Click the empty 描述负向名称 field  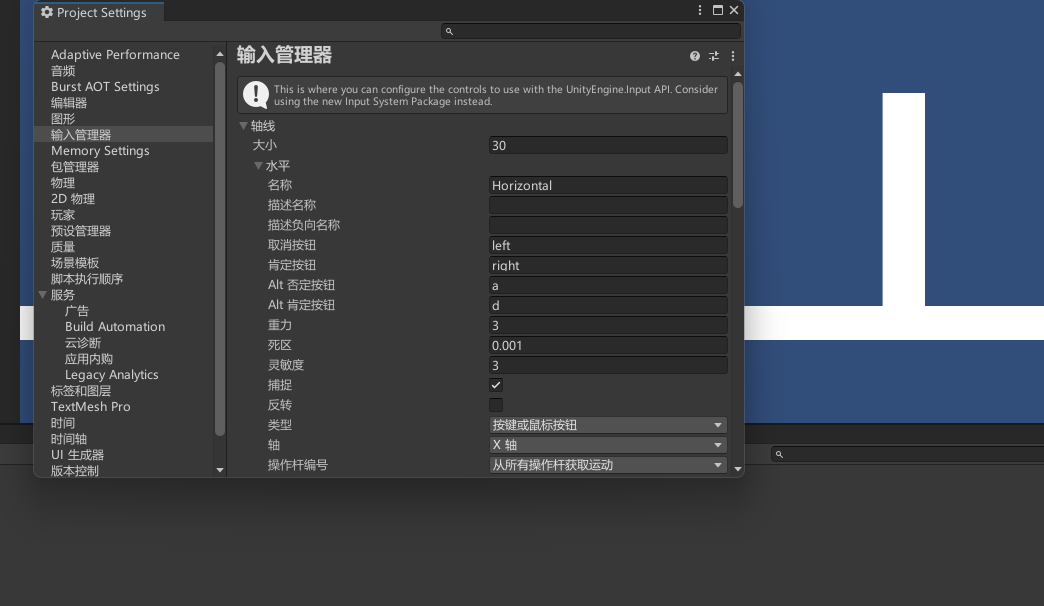pos(608,225)
